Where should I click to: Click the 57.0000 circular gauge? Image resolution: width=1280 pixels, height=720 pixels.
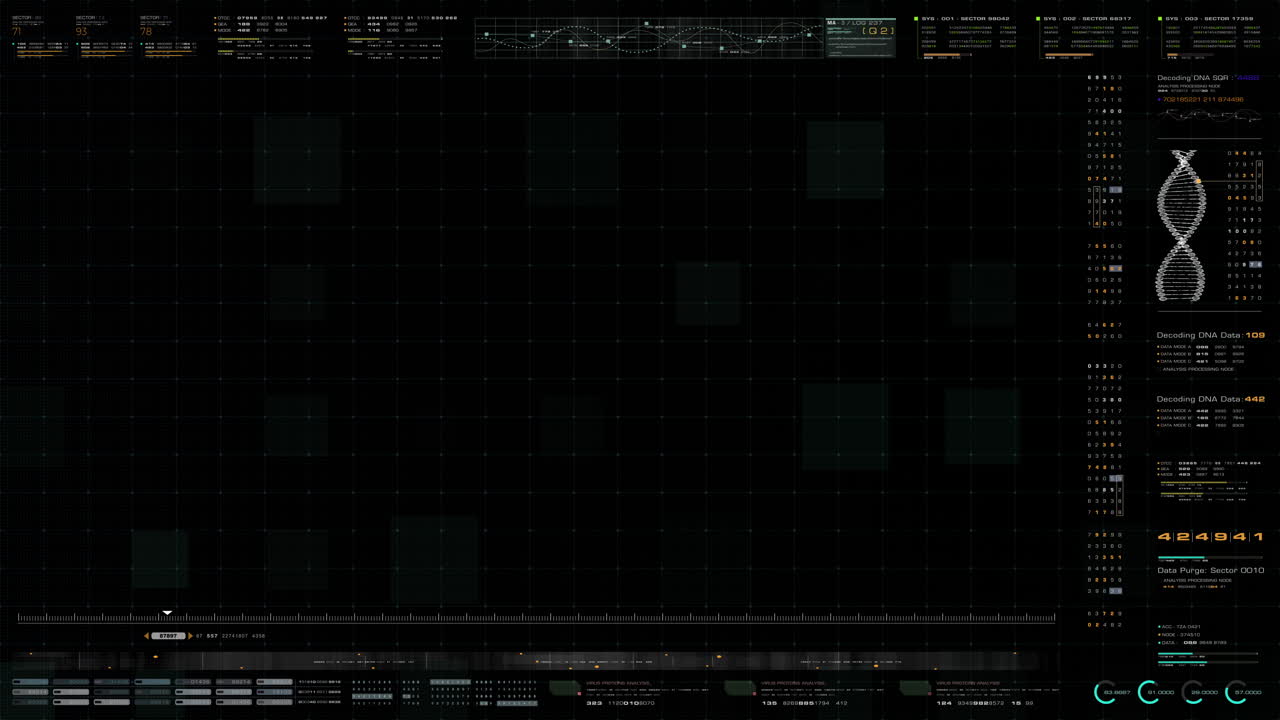tap(1237, 692)
